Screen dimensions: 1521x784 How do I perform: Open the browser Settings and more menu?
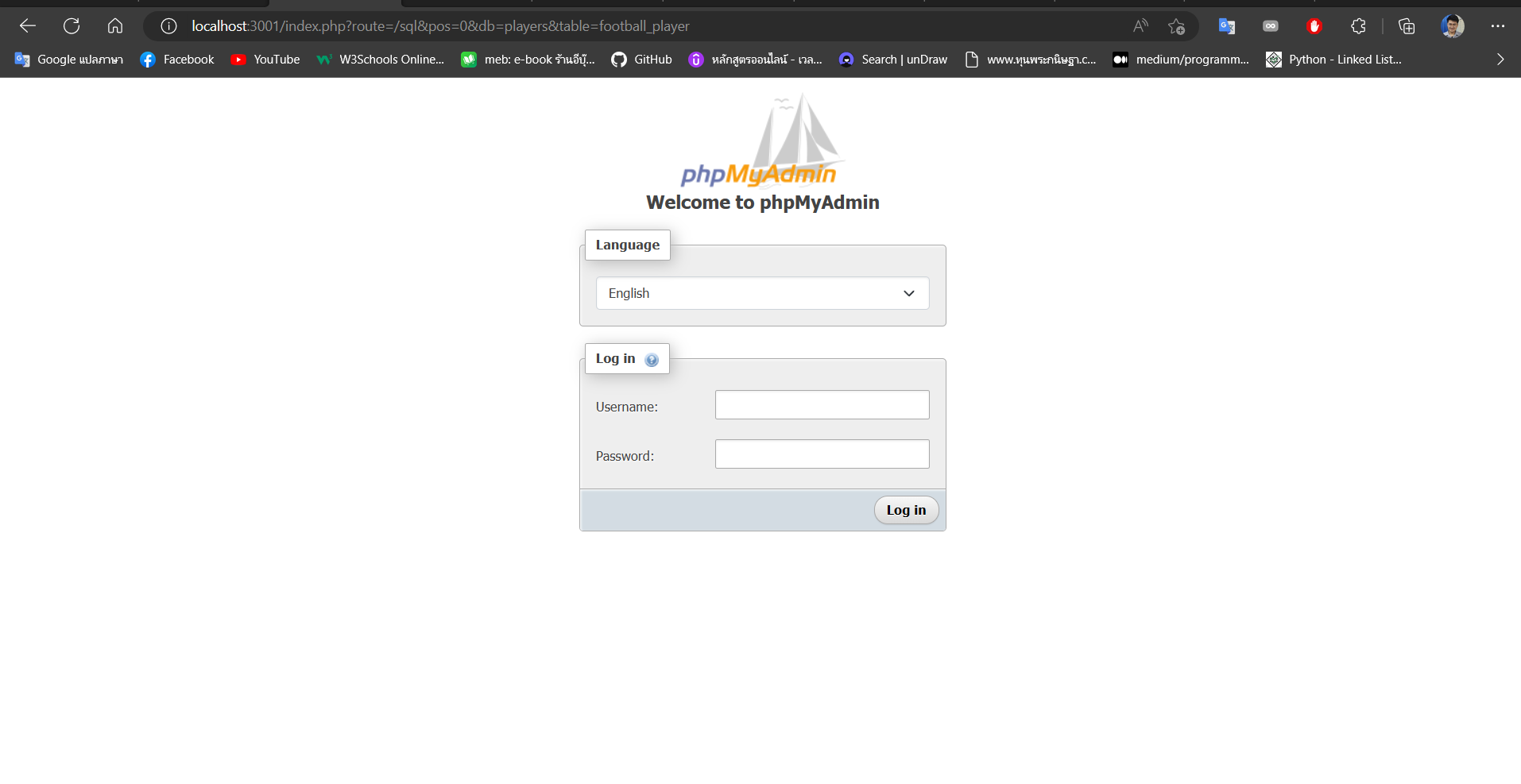coord(1499,25)
